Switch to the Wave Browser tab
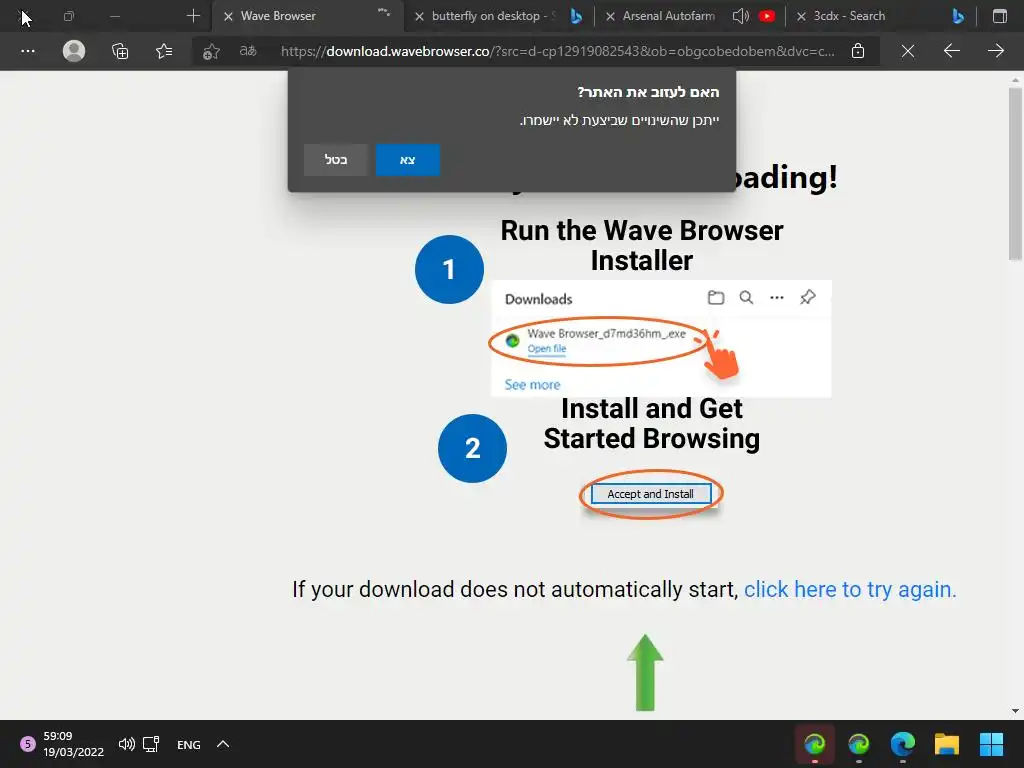The height and width of the screenshot is (768, 1024). tap(308, 16)
